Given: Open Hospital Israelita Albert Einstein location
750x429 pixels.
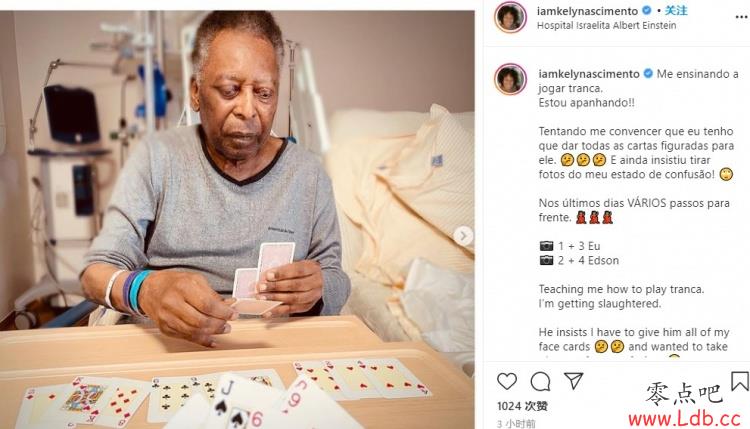Looking at the screenshot, I should pos(607,25).
